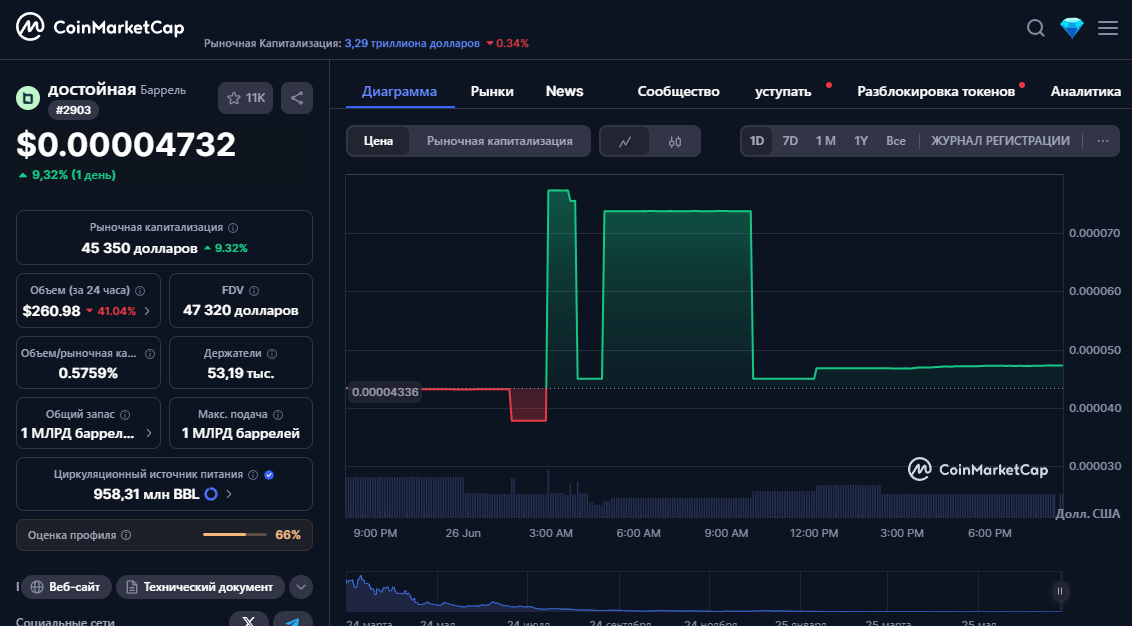The height and width of the screenshot is (626, 1132).
Task: Click the 47 320 долларов FDV value
Action: pos(240,310)
